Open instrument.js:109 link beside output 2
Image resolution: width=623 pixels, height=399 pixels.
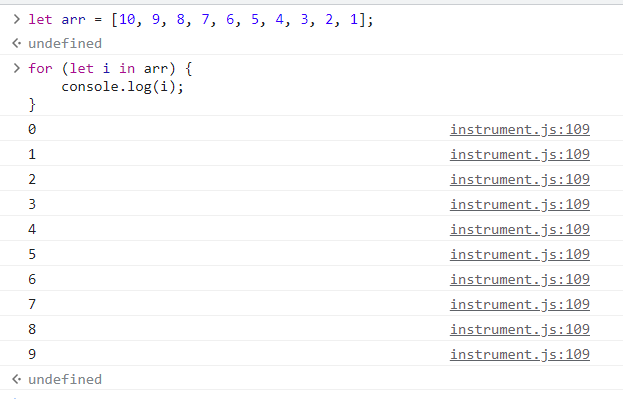pos(520,180)
